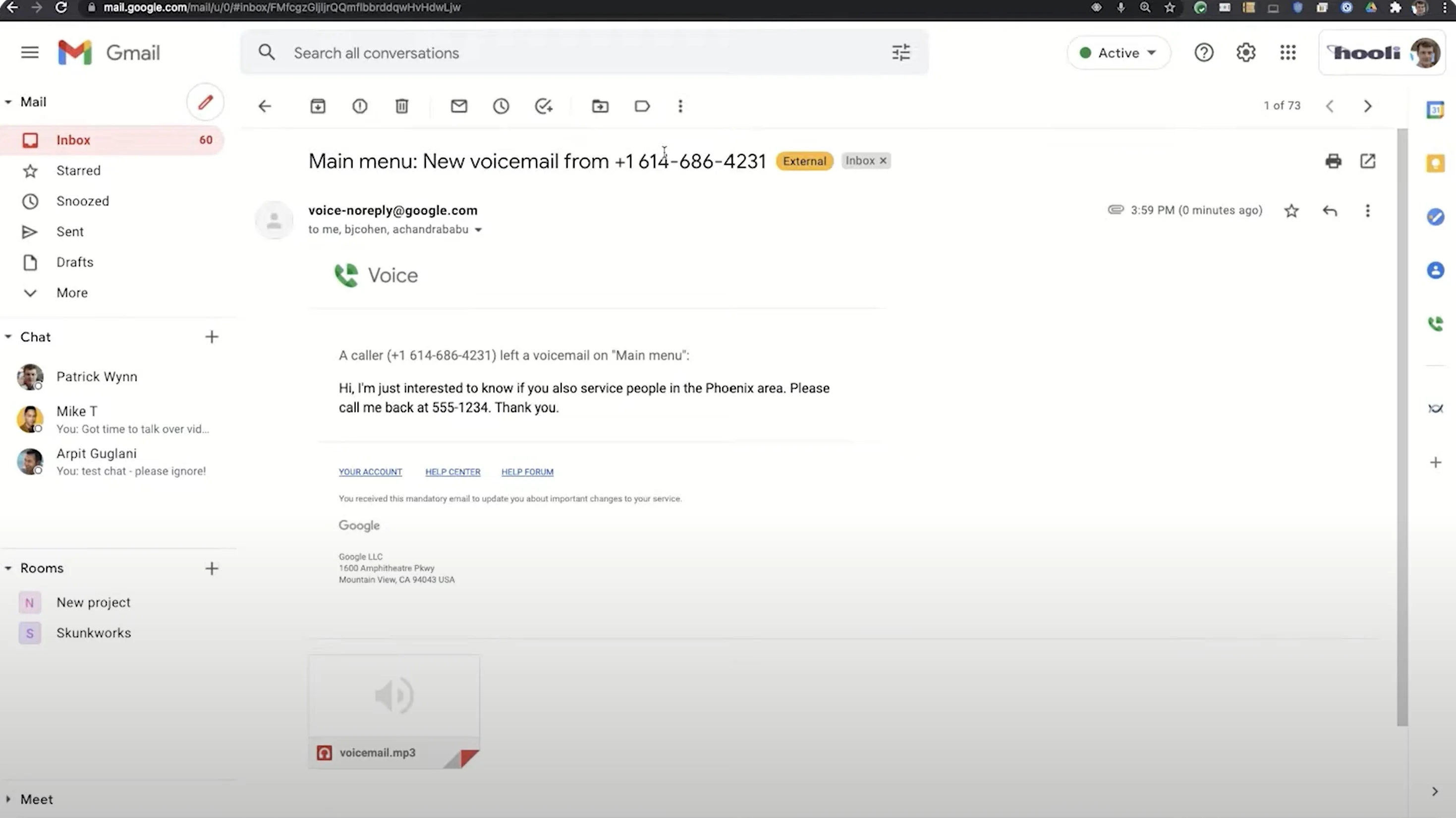1456x818 pixels.
Task: Click the move to folder icon
Action: [x=600, y=106]
